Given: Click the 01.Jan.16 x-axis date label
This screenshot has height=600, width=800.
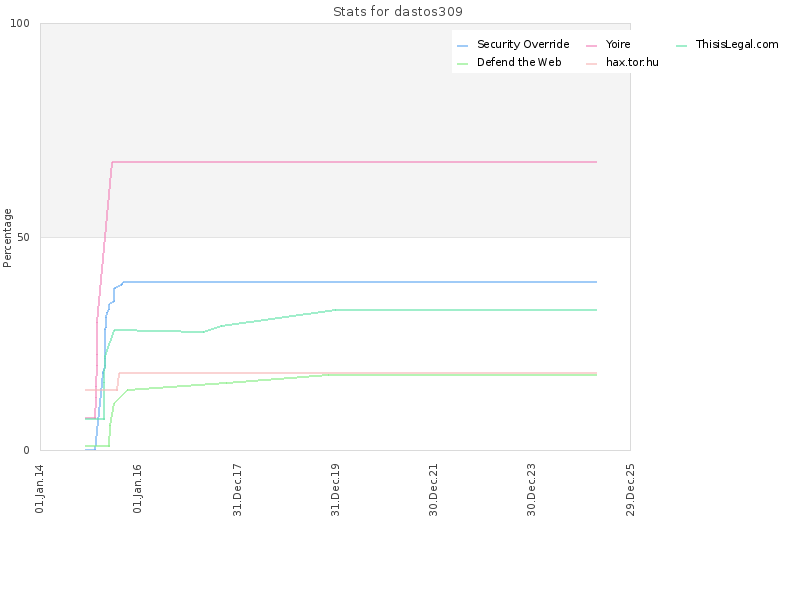Looking at the screenshot, I should click(139, 488).
